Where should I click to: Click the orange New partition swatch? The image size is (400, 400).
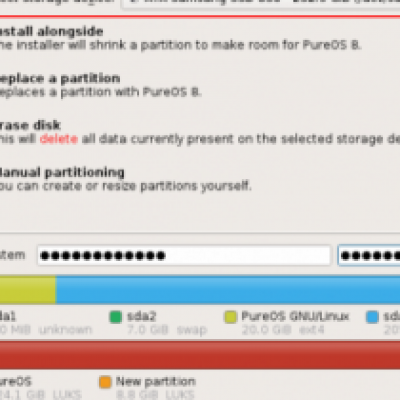coord(105,382)
